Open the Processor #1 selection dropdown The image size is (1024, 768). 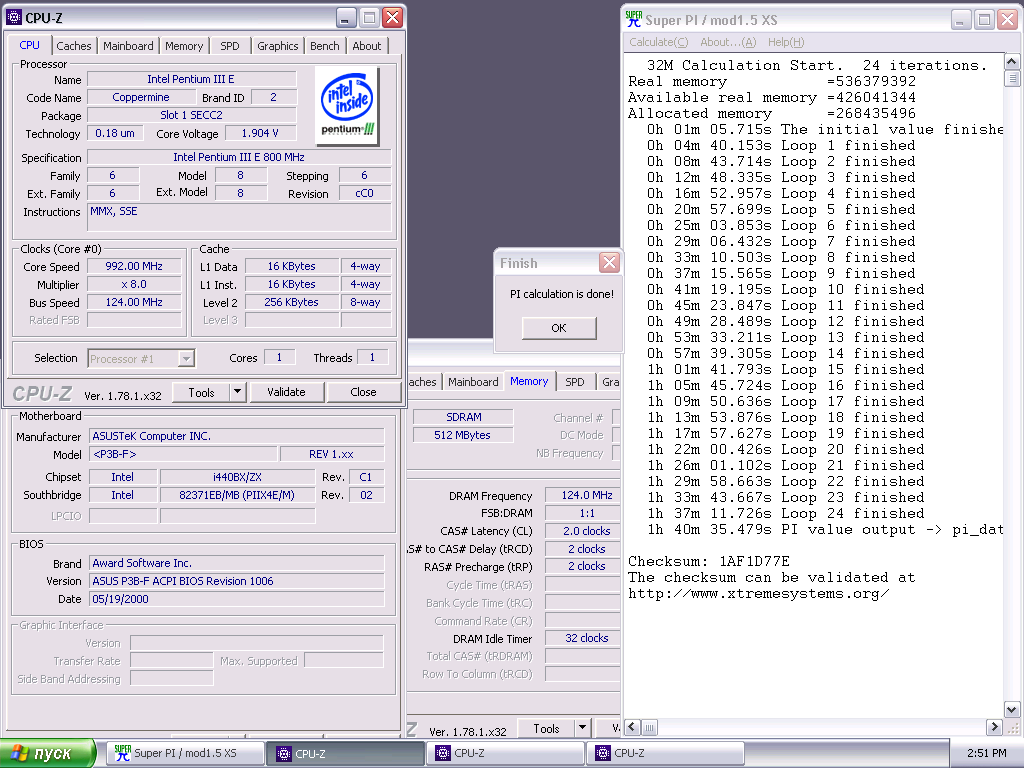[141, 359]
